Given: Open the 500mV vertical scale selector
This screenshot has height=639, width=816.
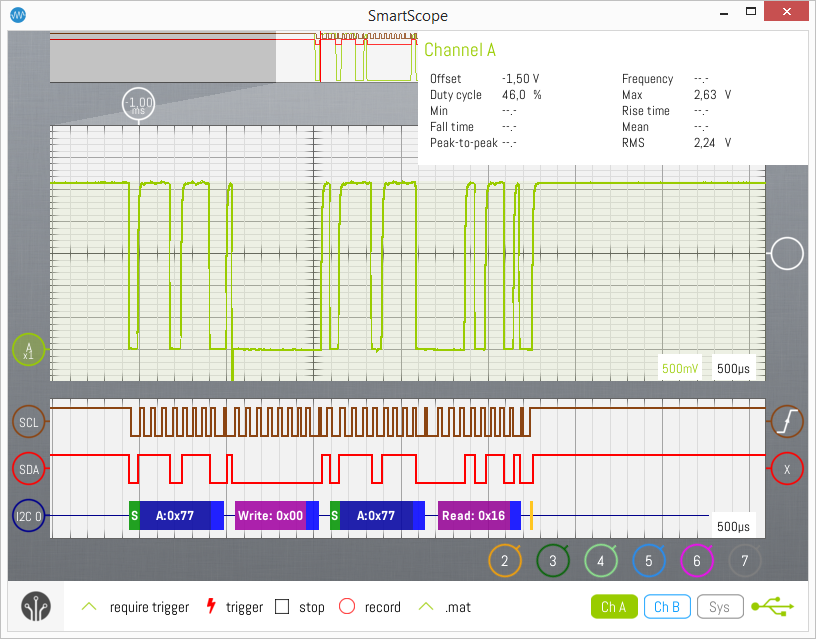Looking at the screenshot, I should click(x=682, y=368).
